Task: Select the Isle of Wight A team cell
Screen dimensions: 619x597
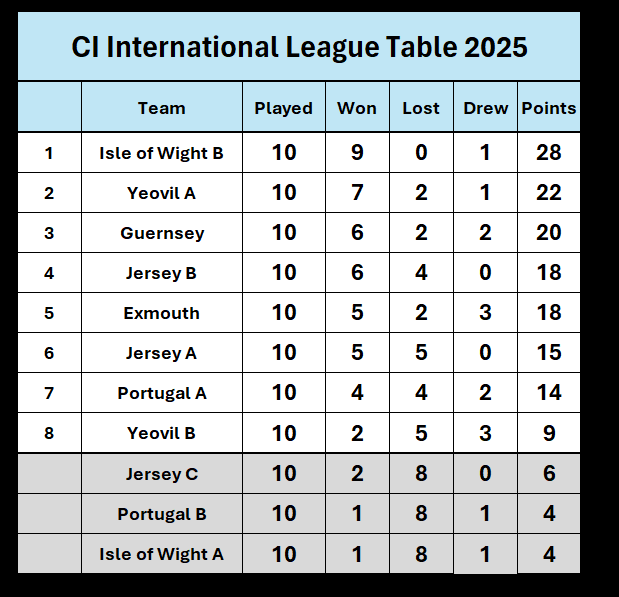Action: click(161, 554)
